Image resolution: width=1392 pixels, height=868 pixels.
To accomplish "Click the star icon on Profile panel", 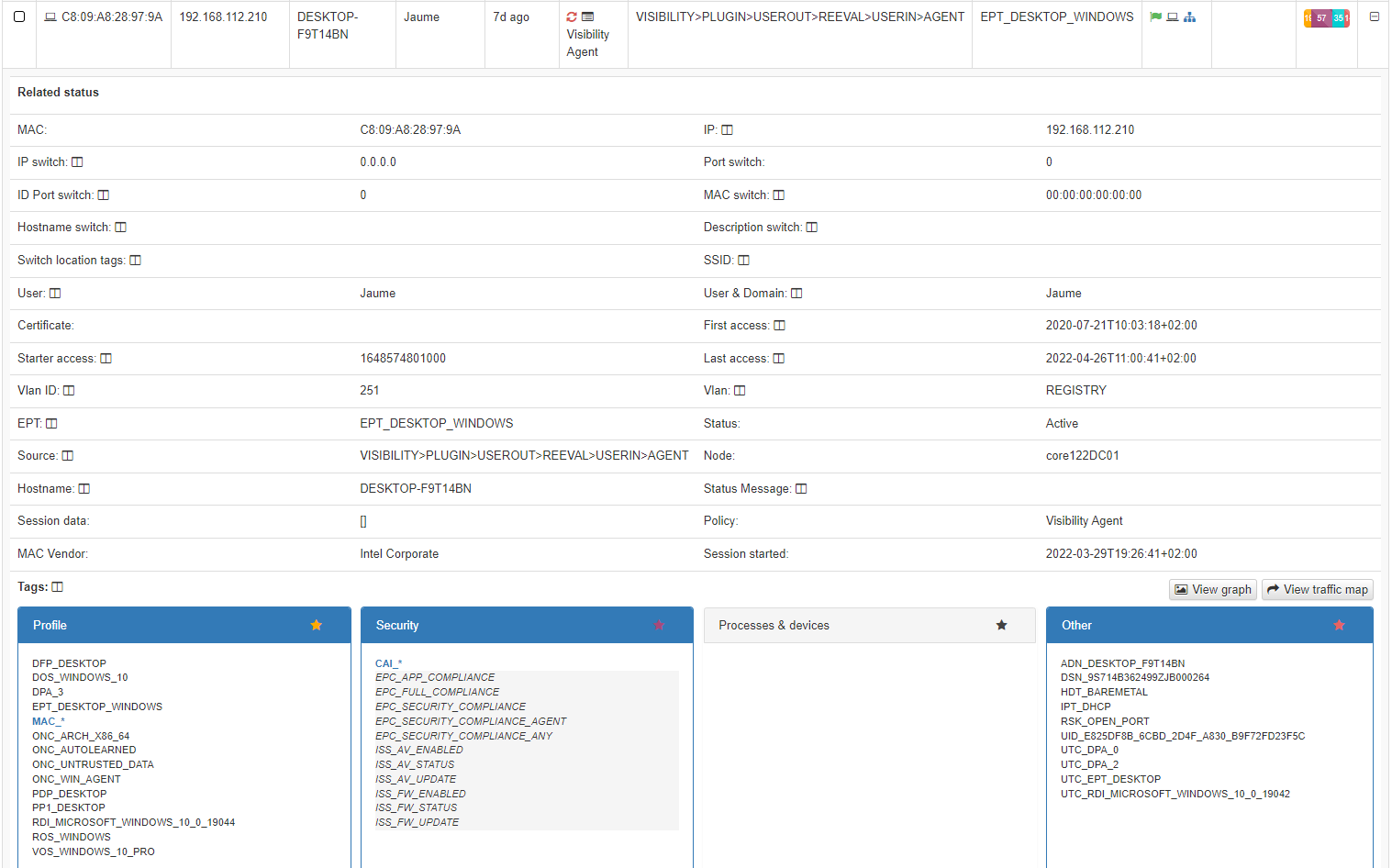I will 317,625.
